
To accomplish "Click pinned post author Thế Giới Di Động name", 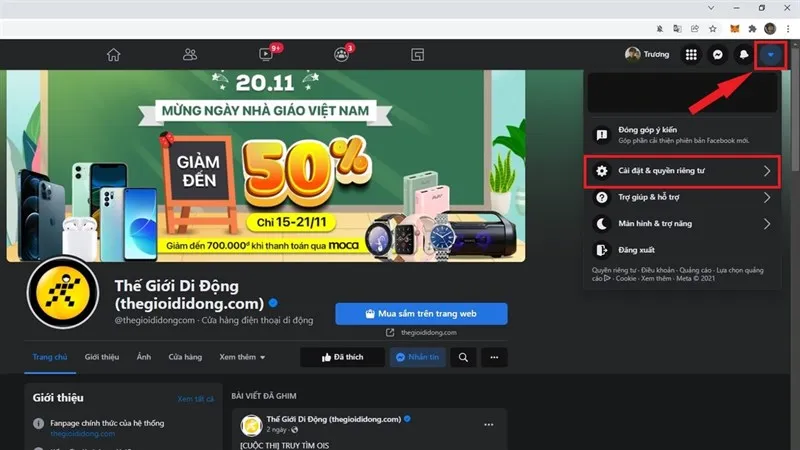I will click(334, 419).
